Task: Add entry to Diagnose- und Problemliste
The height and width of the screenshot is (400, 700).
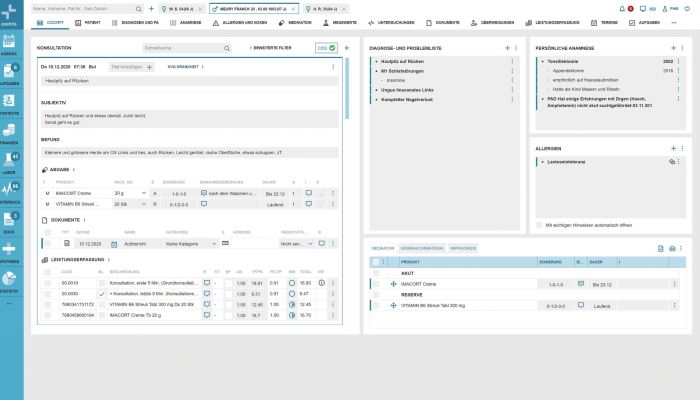Action: [x=507, y=48]
